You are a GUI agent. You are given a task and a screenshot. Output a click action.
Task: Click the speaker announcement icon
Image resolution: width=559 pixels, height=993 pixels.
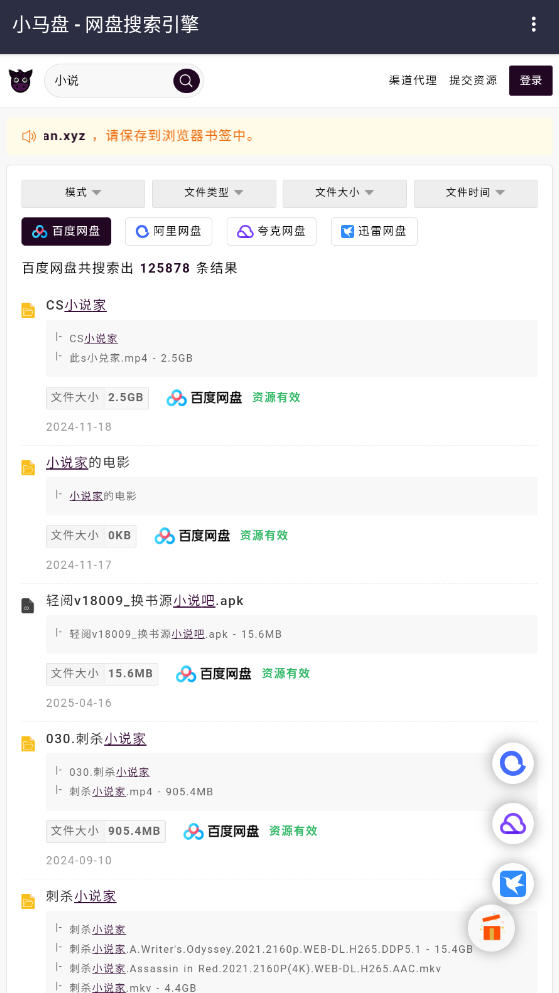point(28,136)
